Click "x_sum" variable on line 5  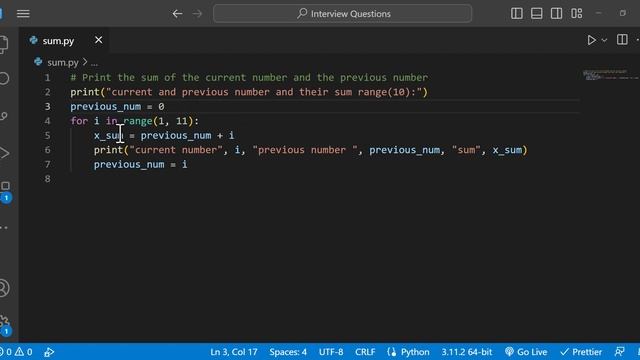pos(109,136)
